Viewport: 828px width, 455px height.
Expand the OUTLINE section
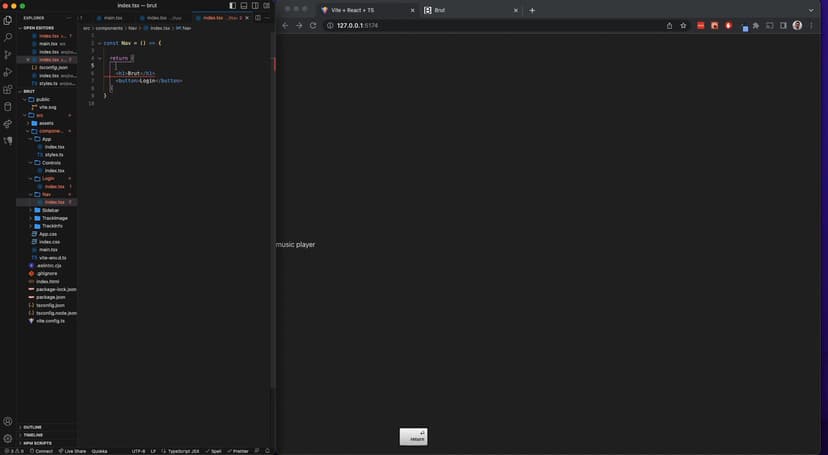coord(32,427)
